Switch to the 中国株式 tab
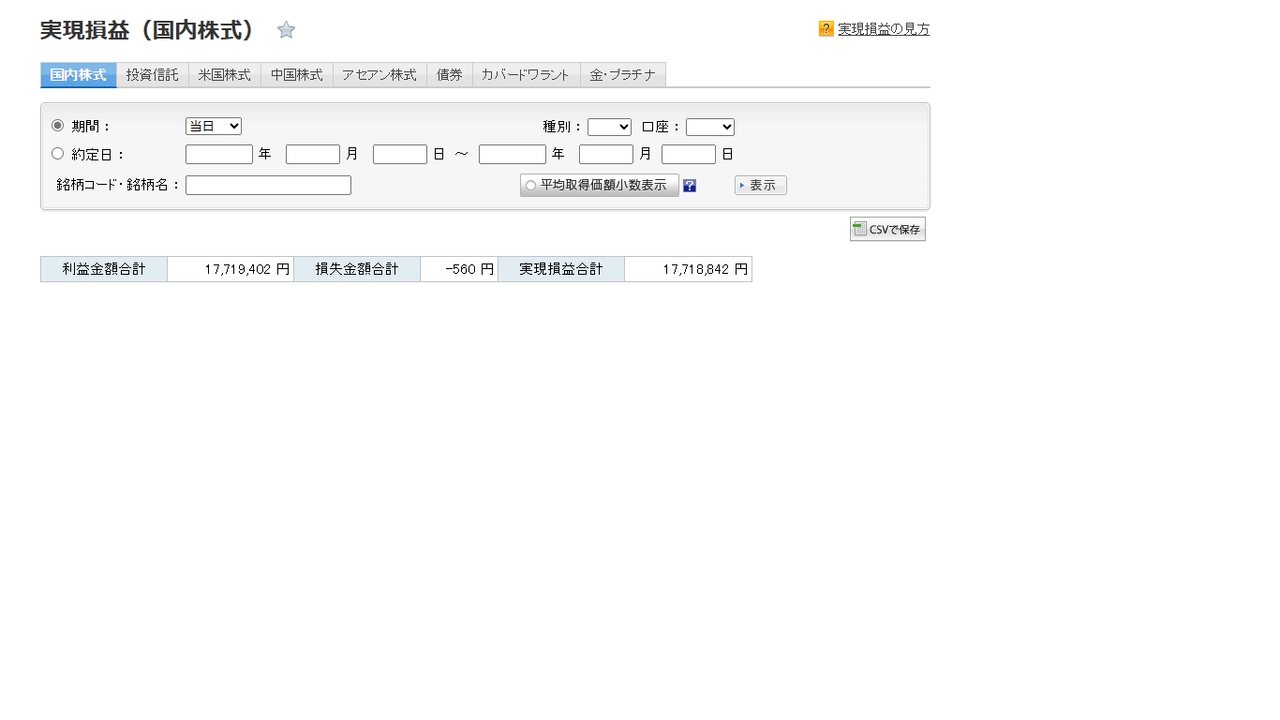Viewport: 1280px width, 720px height. click(x=297, y=75)
